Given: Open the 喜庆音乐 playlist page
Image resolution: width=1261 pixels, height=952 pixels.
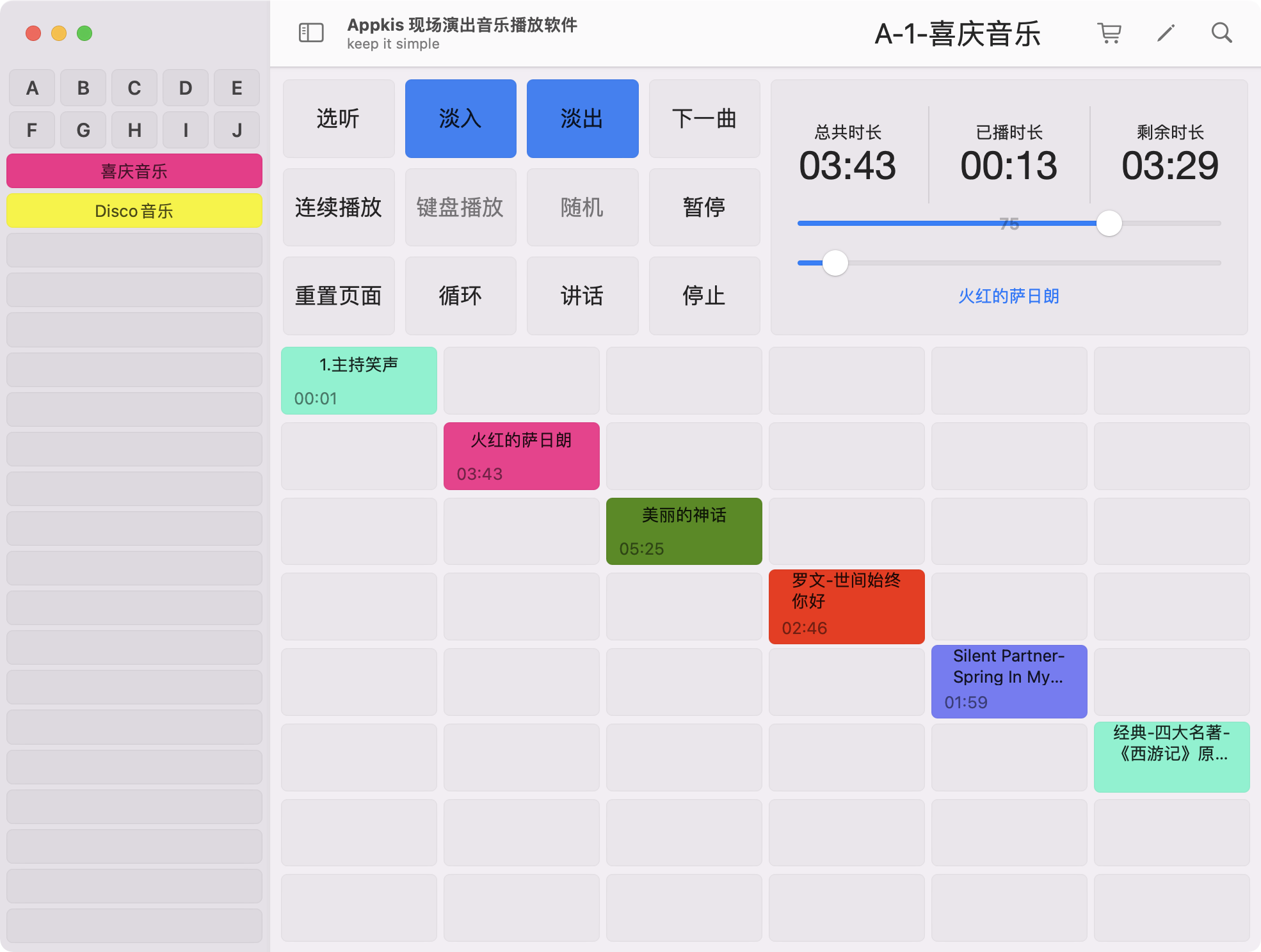Looking at the screenshot, I should (x=134, y=171).
